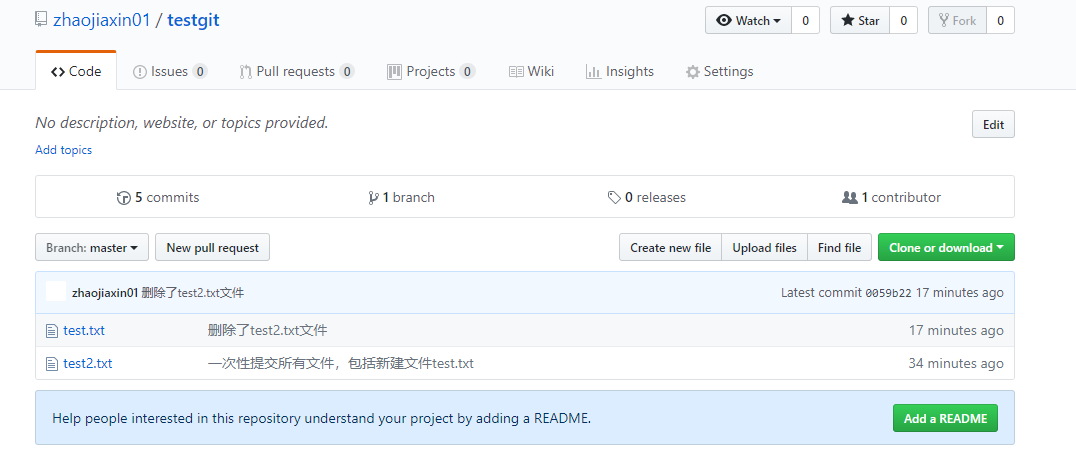Click the repository book icon beside zhaojiaxin01

(x=42, y=21)
